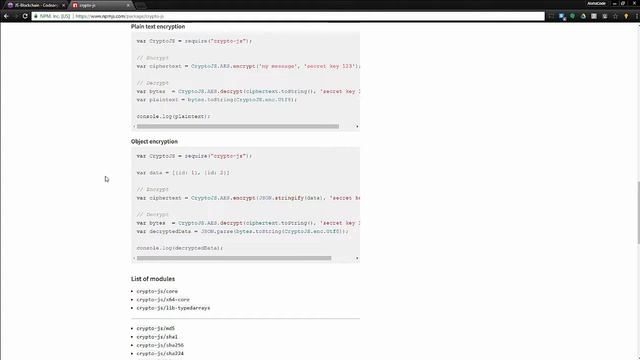Click the 'var data = [{id: 1}, {id: 2}]' line
The image size is (640, 360).
183,173
